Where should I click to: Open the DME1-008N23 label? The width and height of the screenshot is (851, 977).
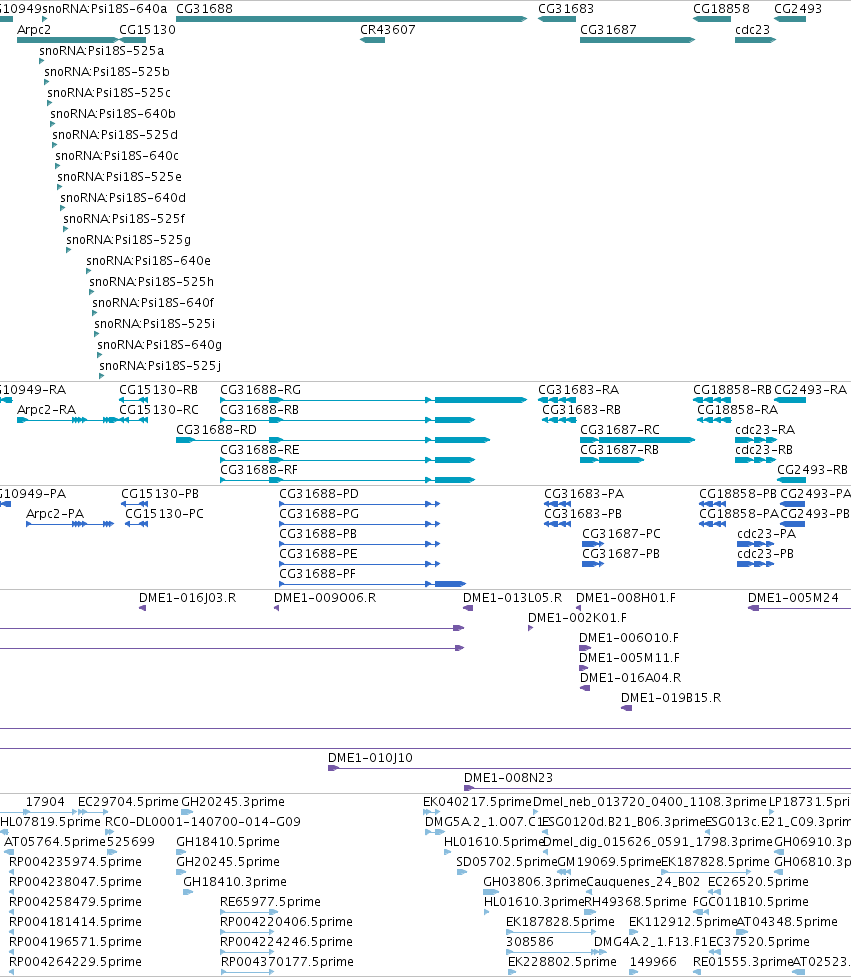pyautogui.click(x=508, y=778)
